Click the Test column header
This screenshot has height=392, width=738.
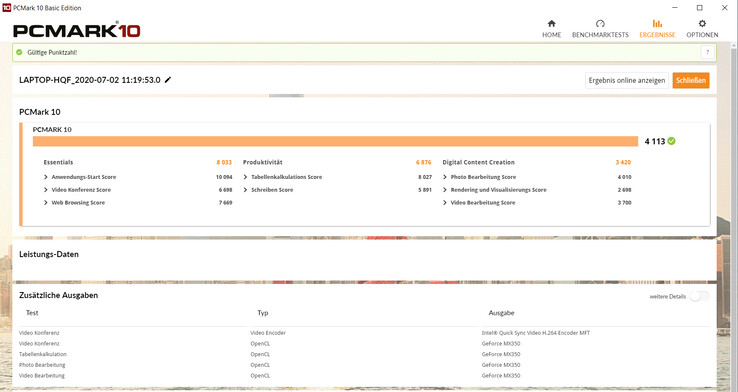pos(32,312)
